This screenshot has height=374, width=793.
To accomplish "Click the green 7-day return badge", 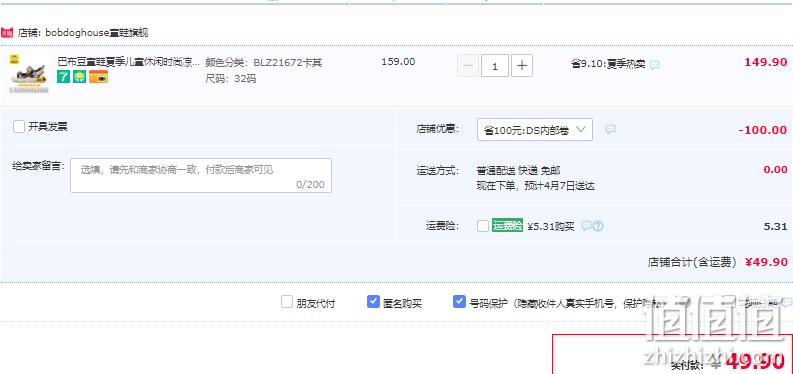I will pos(63,77).
